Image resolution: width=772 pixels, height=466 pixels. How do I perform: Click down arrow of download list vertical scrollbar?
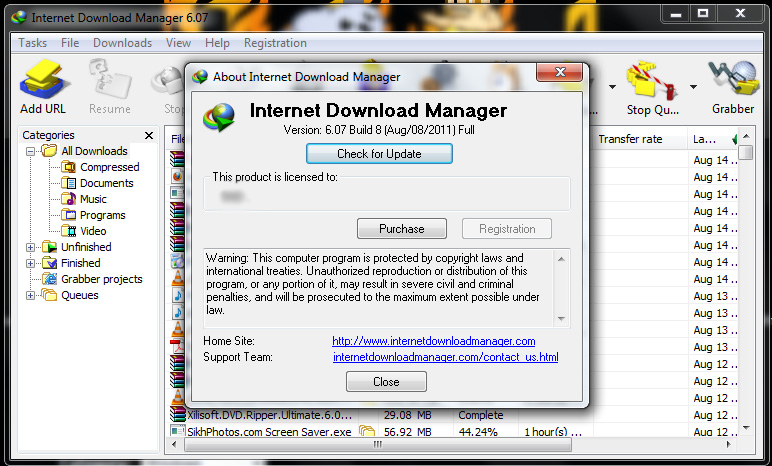pyautogui.click(x=746, y=428)
